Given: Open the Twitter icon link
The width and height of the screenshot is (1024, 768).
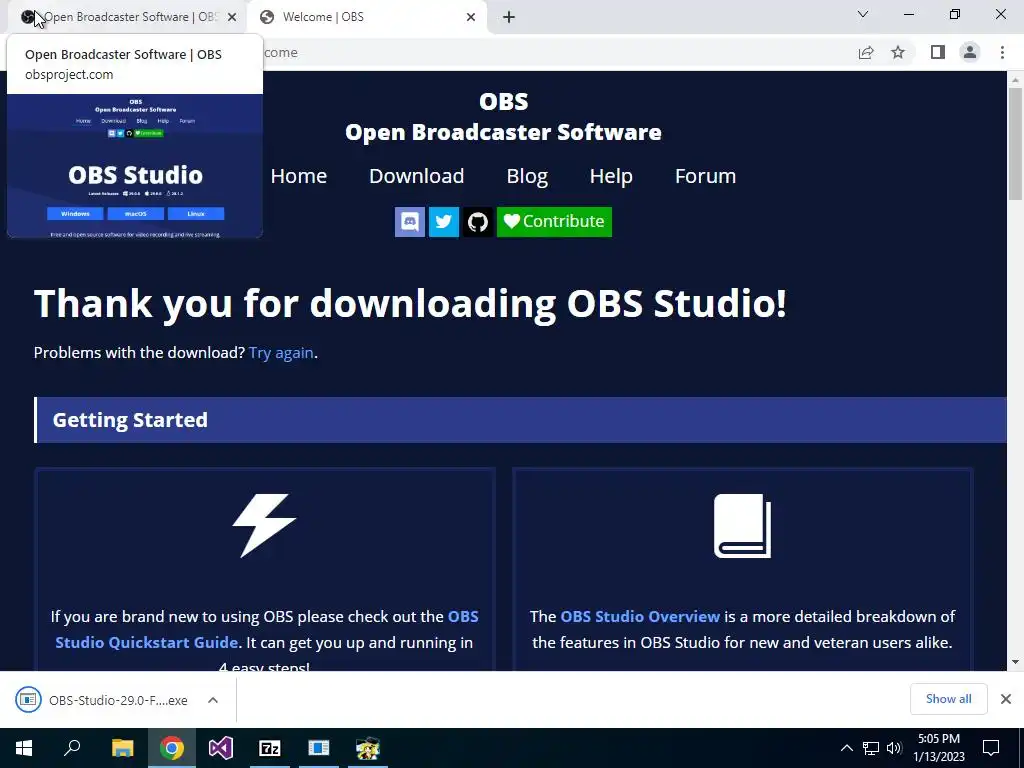Looking at the screenshot, I should 443,221.
